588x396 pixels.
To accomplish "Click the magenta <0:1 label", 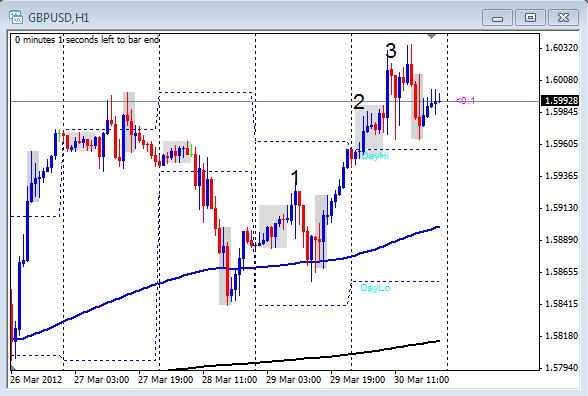I will point(465,100).
